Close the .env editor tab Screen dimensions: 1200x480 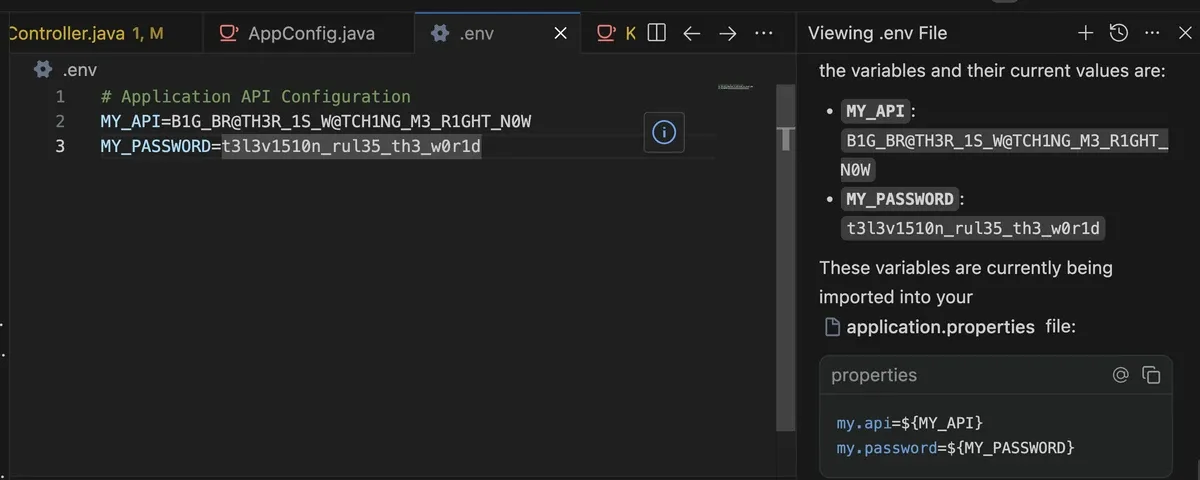point(561,33)
